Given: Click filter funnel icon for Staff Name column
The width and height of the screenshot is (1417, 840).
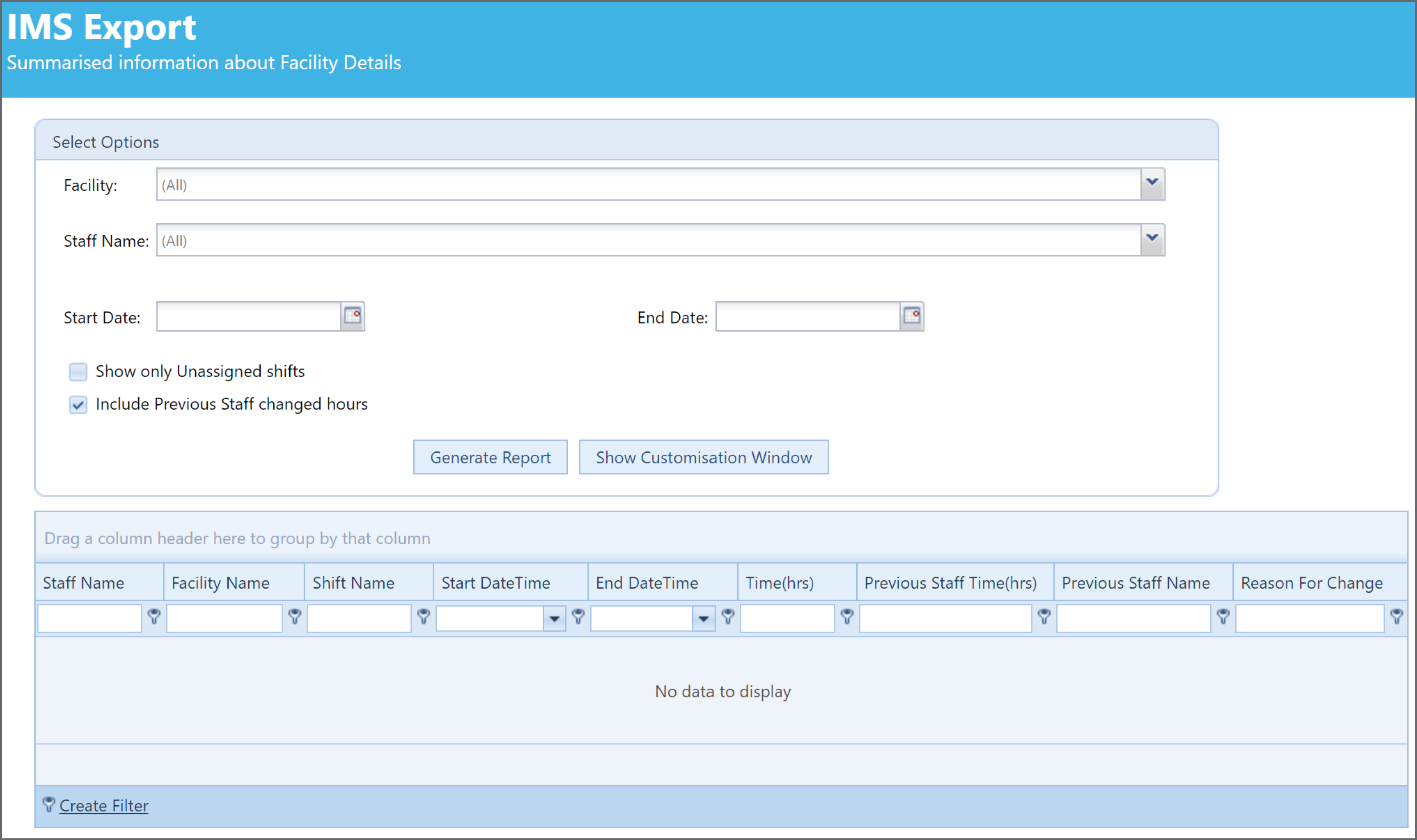Looking at the screenshot, I should pos(154,616).
